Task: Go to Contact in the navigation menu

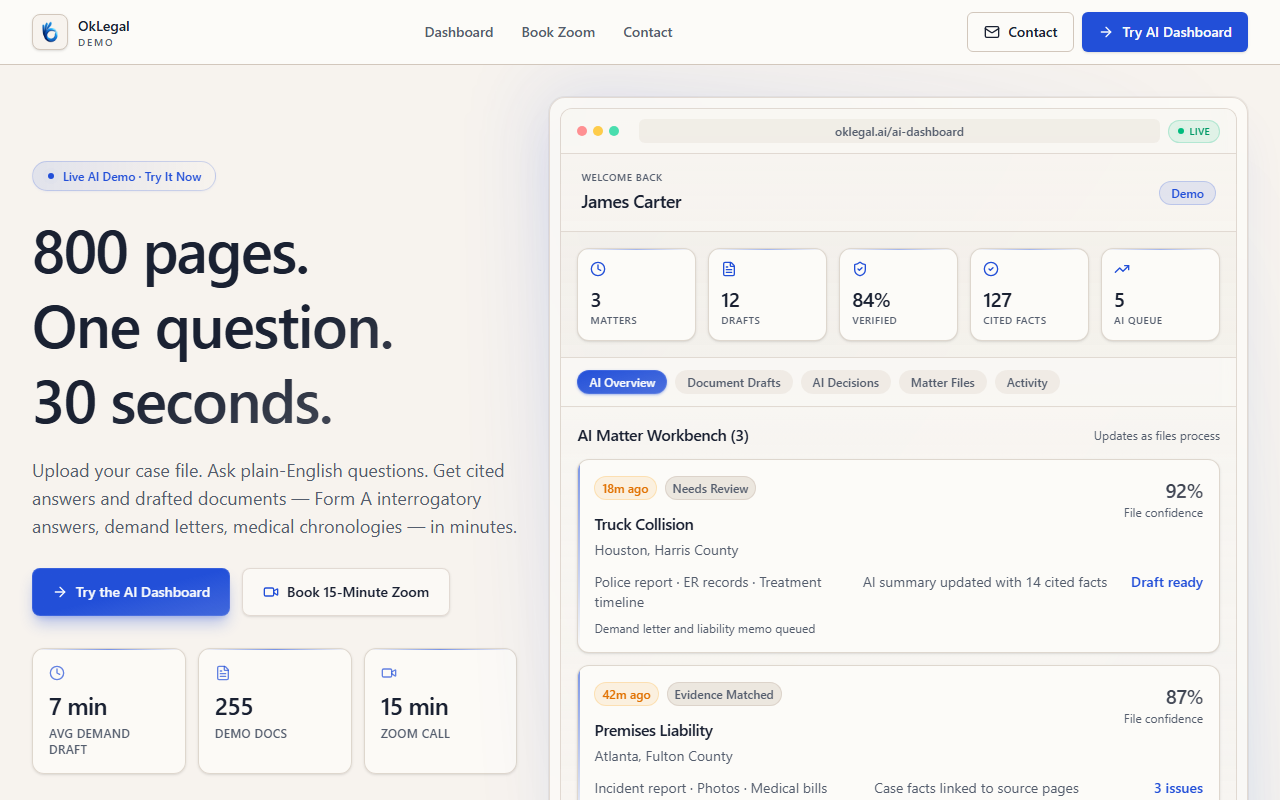Action: [x=648, y=32]
